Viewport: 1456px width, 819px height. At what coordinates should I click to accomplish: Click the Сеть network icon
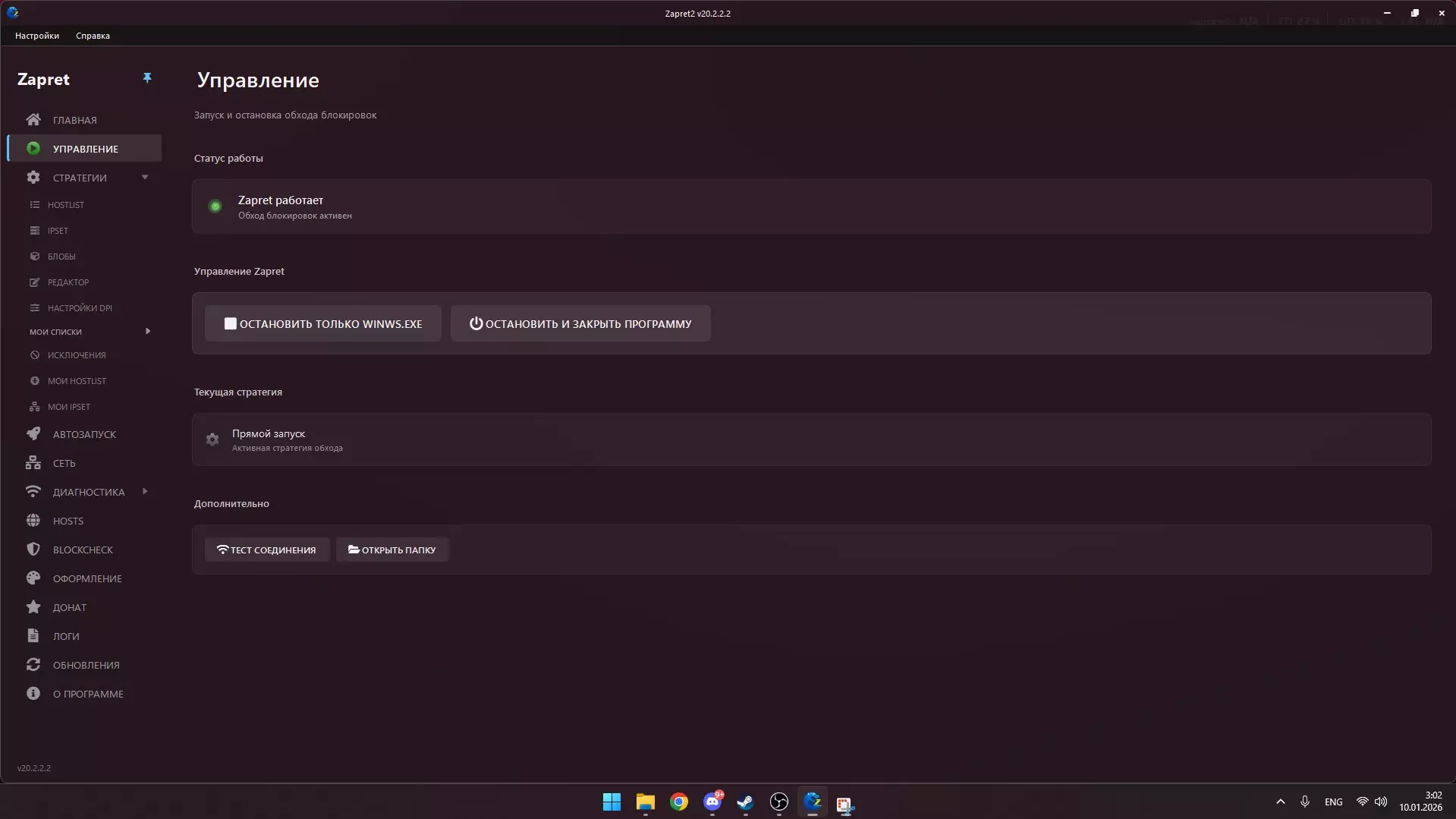click(x=33, y=463)
